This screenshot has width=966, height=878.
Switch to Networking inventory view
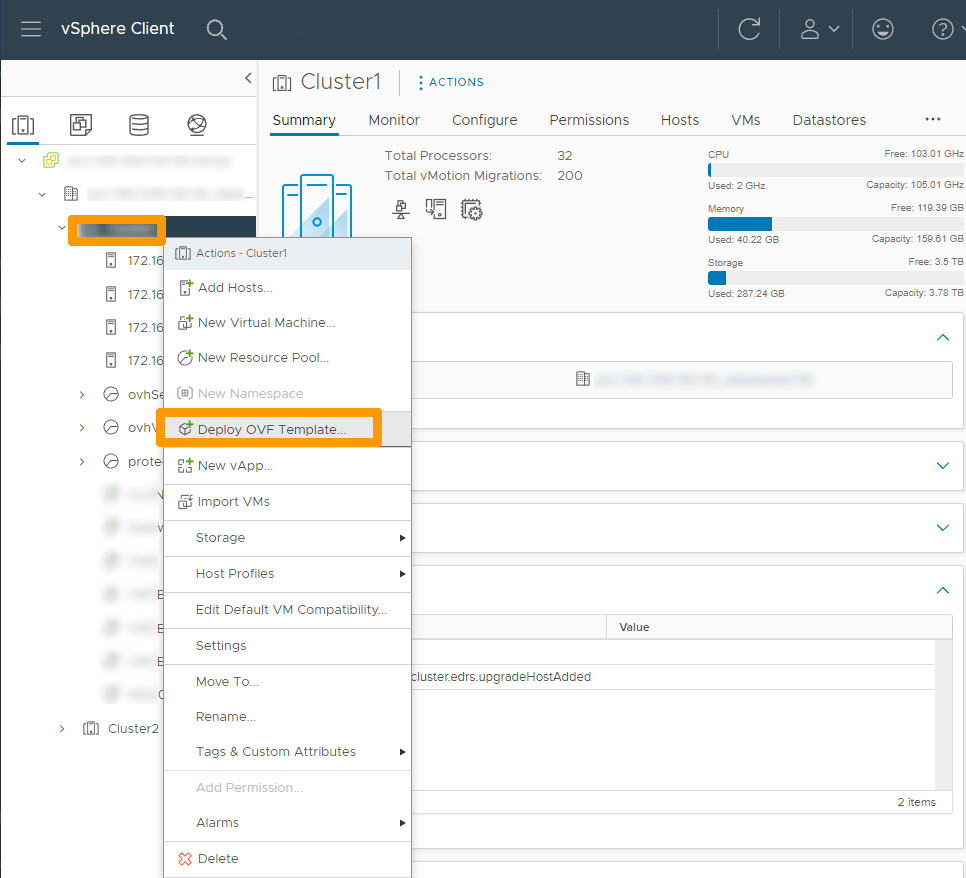197,125
